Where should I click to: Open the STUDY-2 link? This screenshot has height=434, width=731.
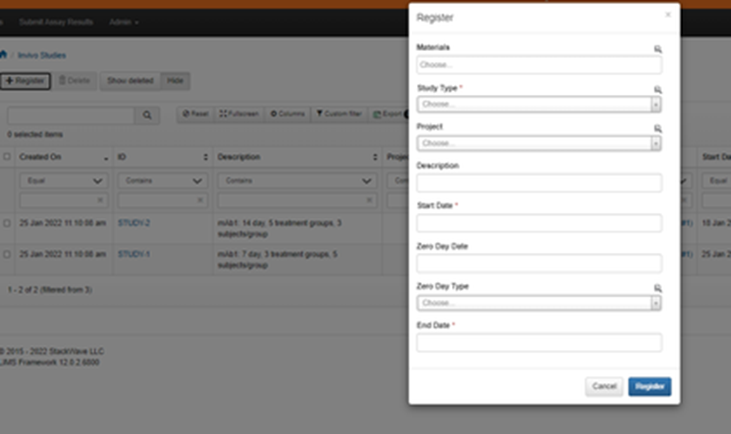pyautogui.click(x=134, y=223)
